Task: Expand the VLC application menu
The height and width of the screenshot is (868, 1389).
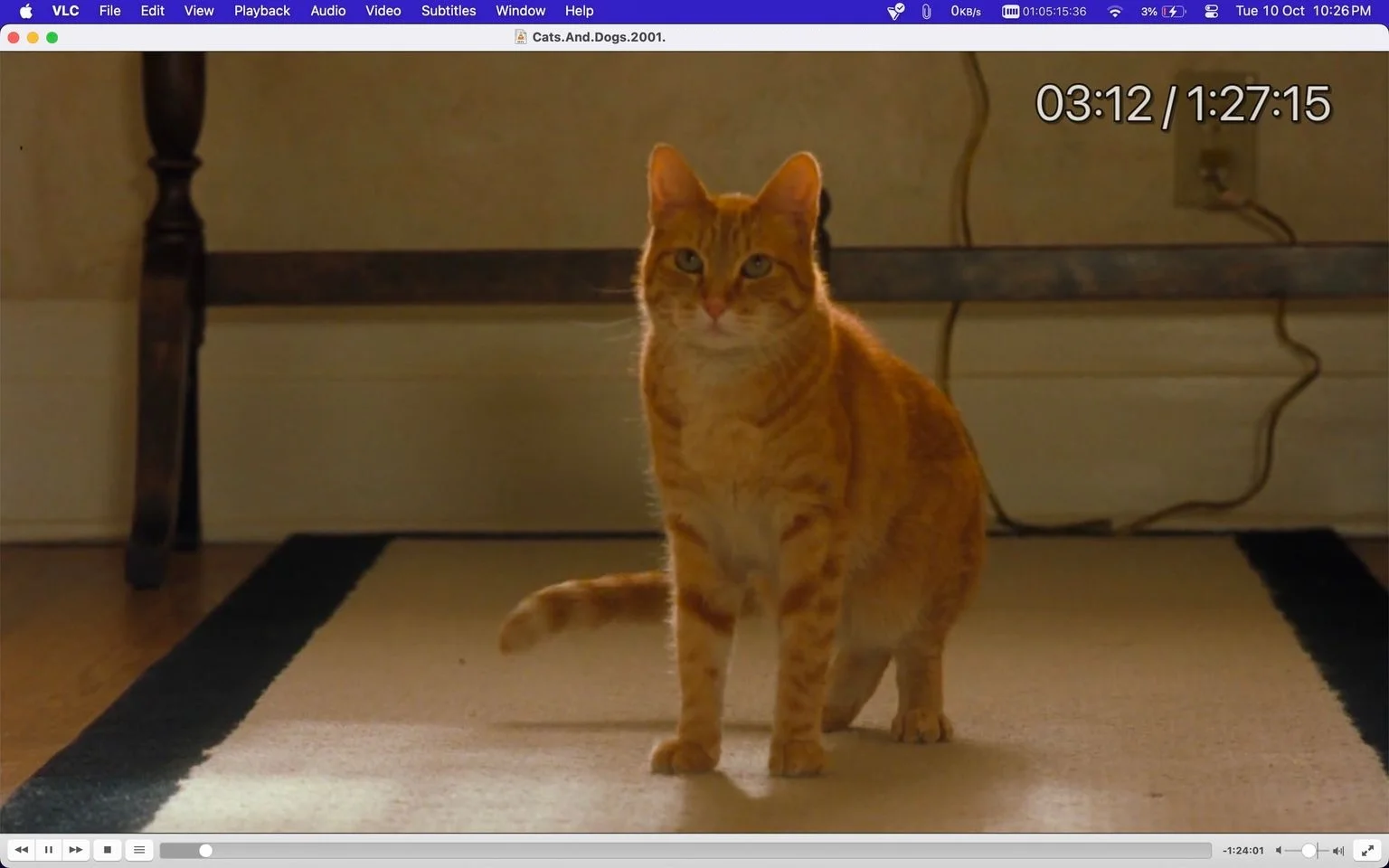Action: click(65, 11)
